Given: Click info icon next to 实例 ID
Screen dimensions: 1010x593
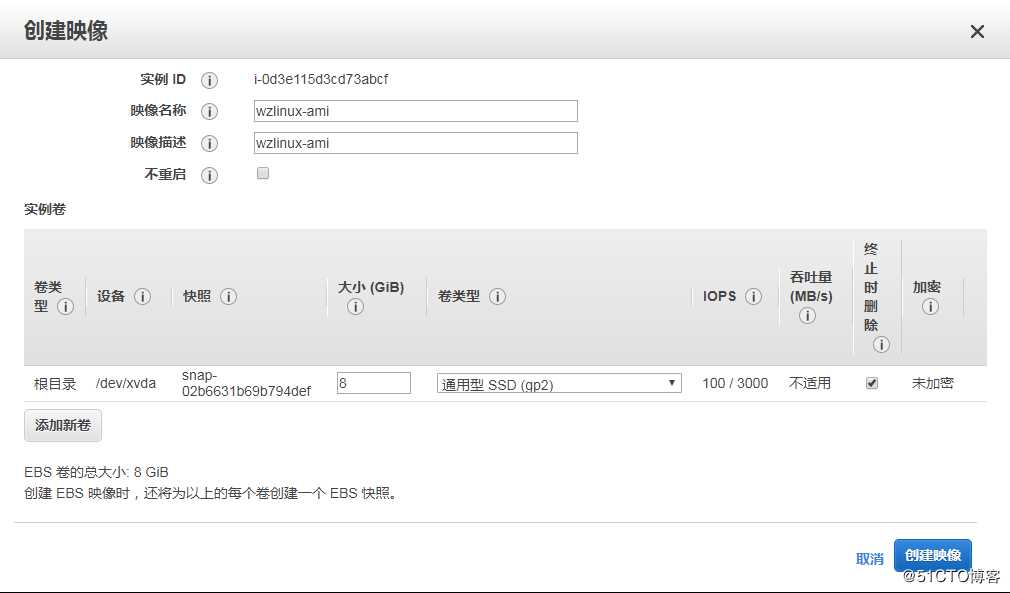Looking at the screenshot, I should tap(209, 80).
